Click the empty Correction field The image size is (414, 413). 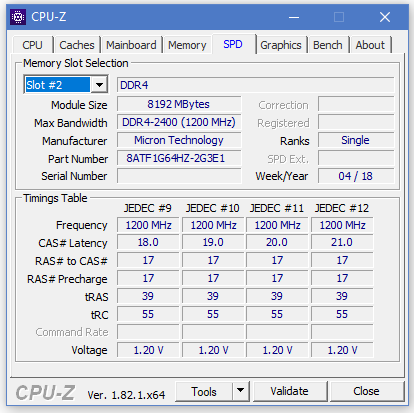coord(356,104)
